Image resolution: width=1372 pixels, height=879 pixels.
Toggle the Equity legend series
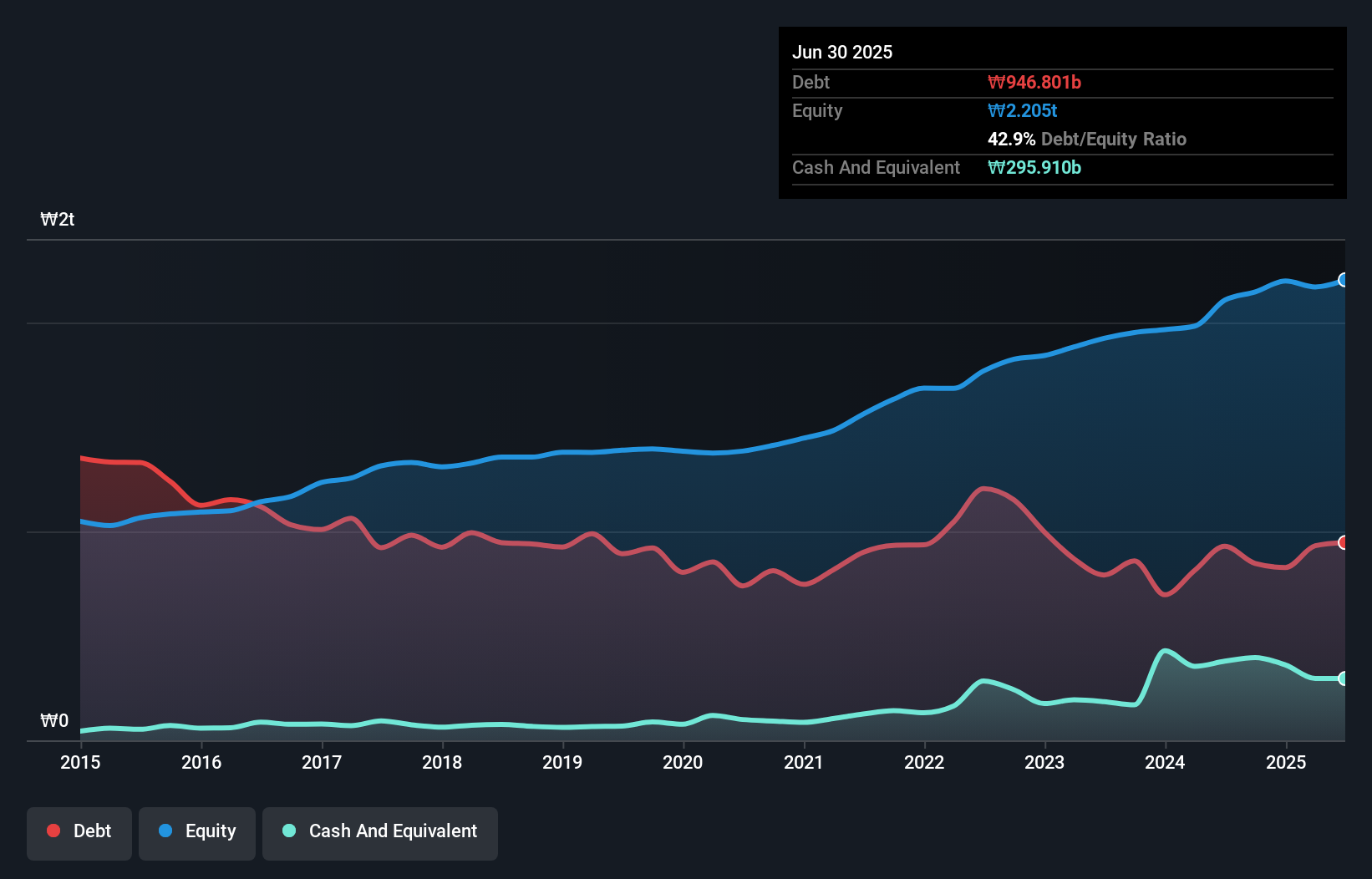(197, 831)
